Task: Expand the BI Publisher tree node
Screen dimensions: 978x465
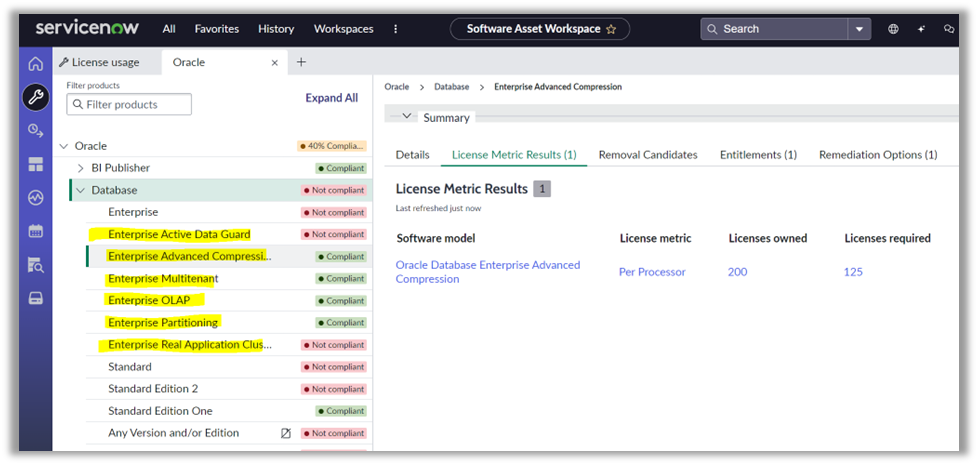Action: (80, 168)
